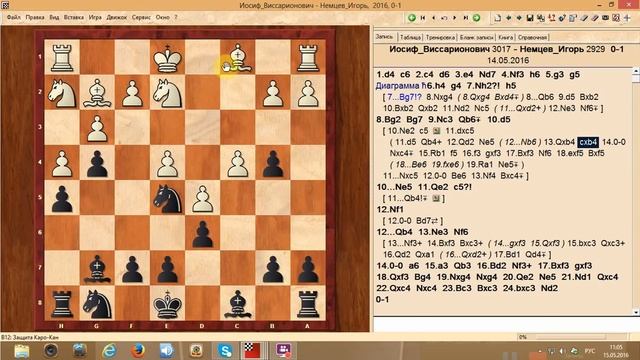Viewport: 640px width, 360px height.
Task: Open Firefox from the taskbar
Action: coord(138,351)
